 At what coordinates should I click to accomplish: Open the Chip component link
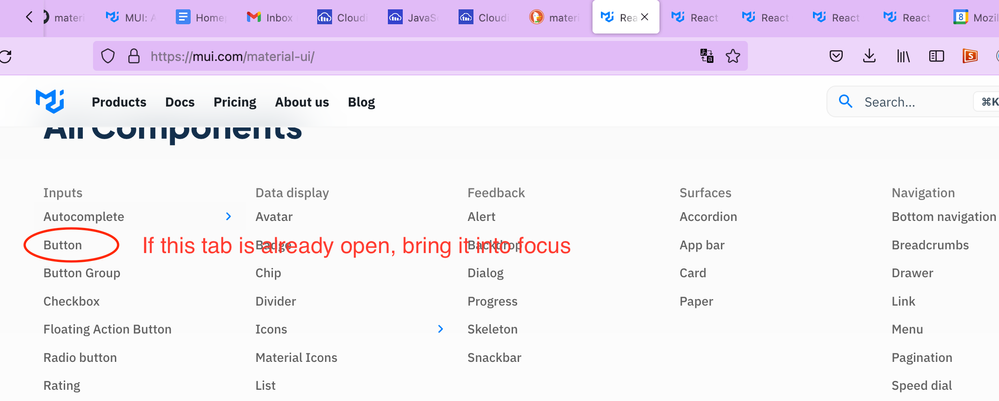click(268, 273)
